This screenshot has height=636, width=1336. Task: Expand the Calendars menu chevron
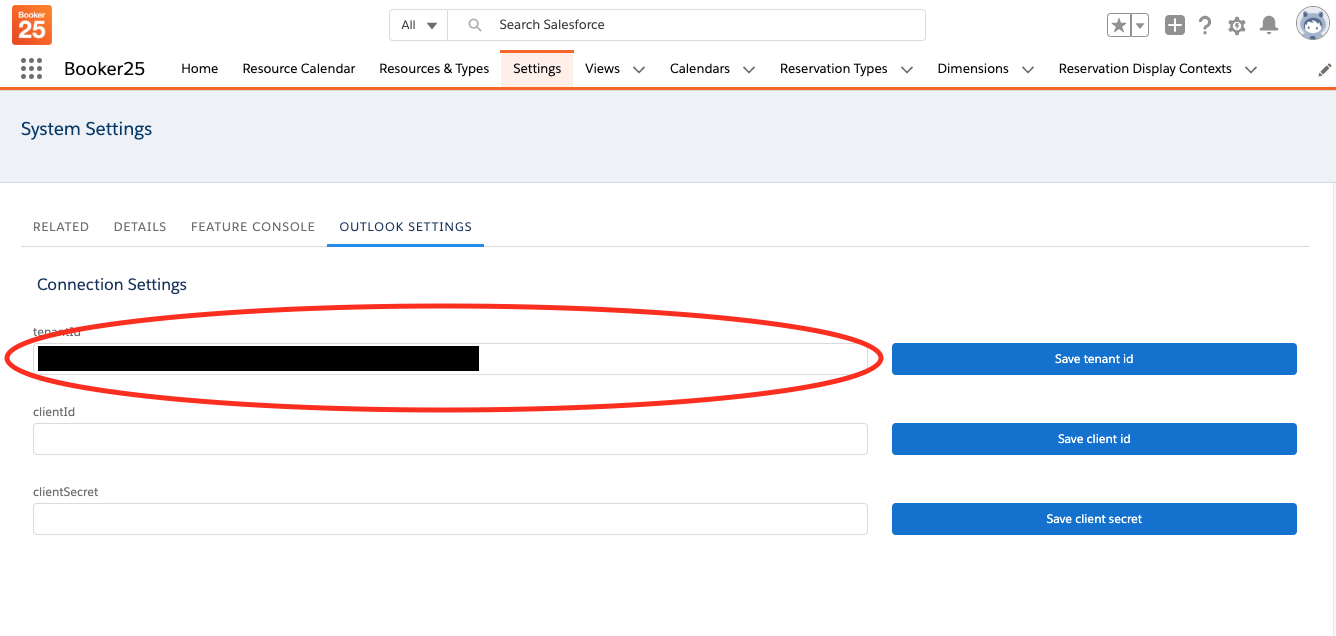click(x=749, y=69)
